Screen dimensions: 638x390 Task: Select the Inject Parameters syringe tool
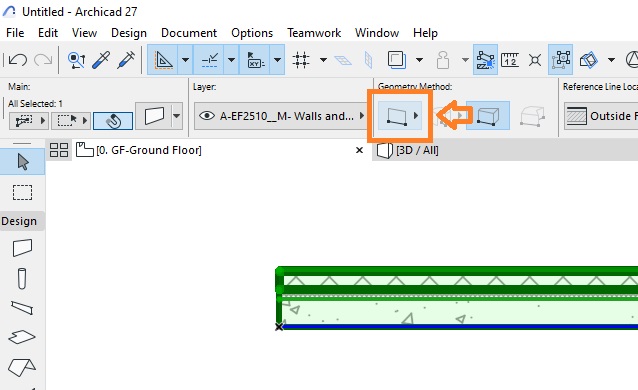click(x=126, y=60)
